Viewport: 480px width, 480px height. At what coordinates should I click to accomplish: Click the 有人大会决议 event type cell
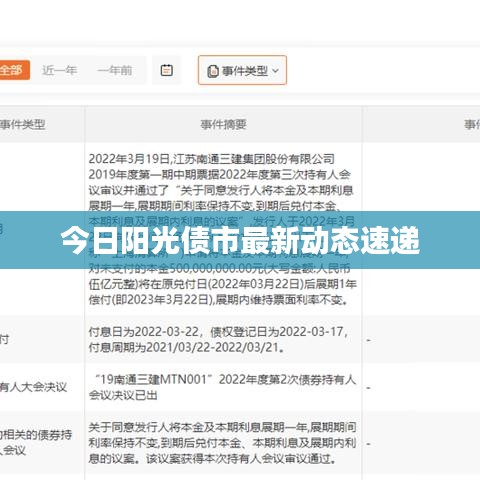pyautogui.click(x=33, y=387)
